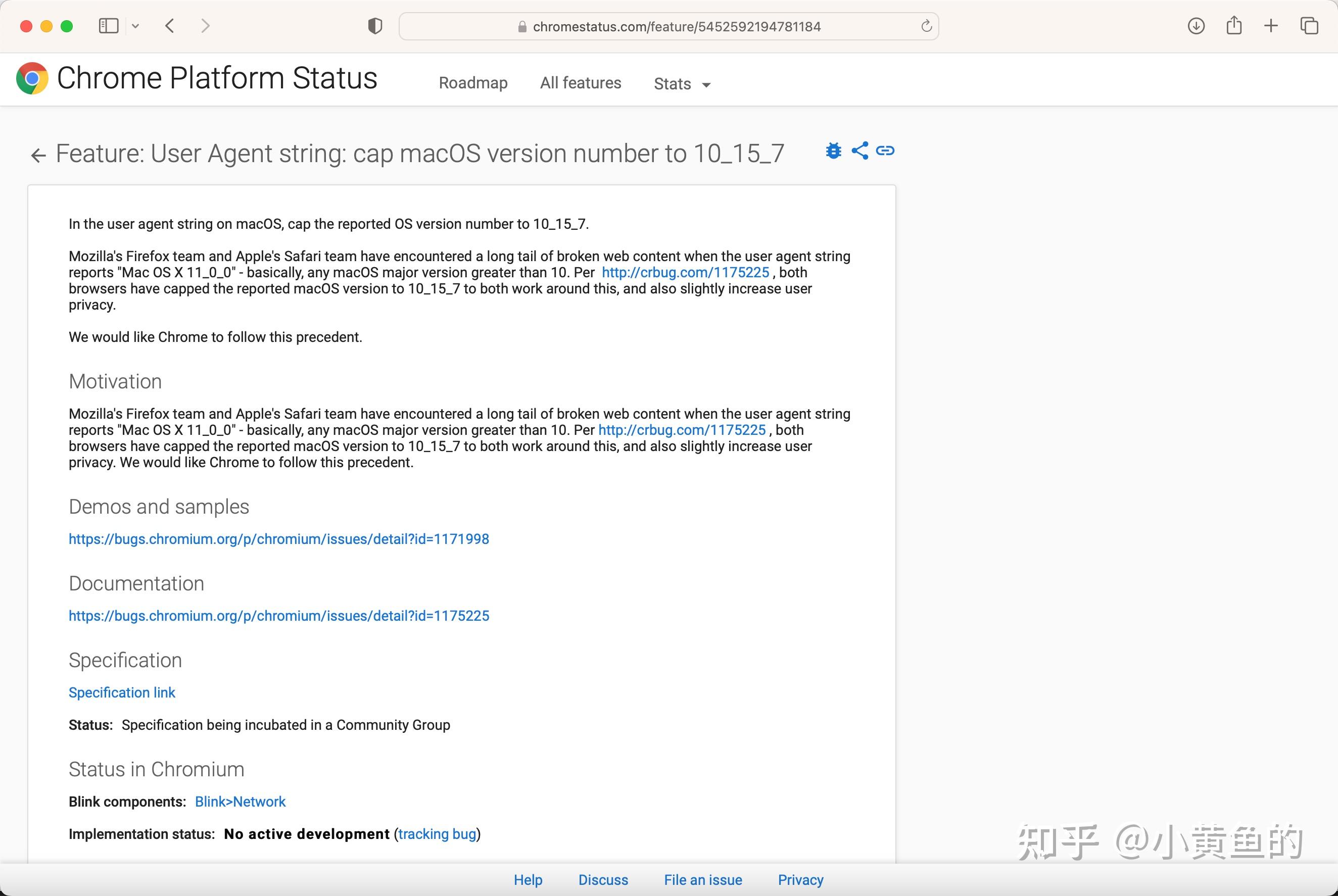Open crbug.com/1175225 link under Motivation

click(682, 430)
